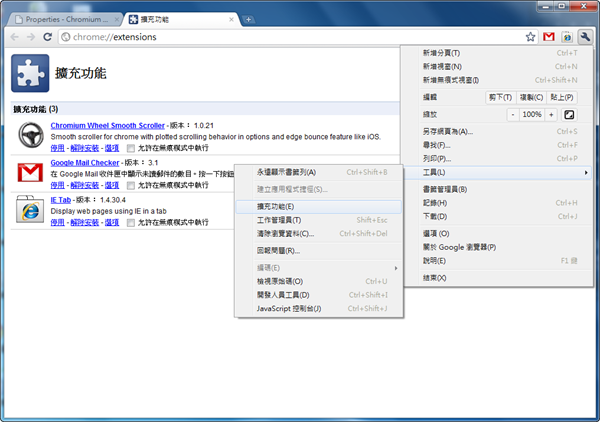Close the 擴充功能 tab
The image size is (600, 422).
click(x=232, y=20)
